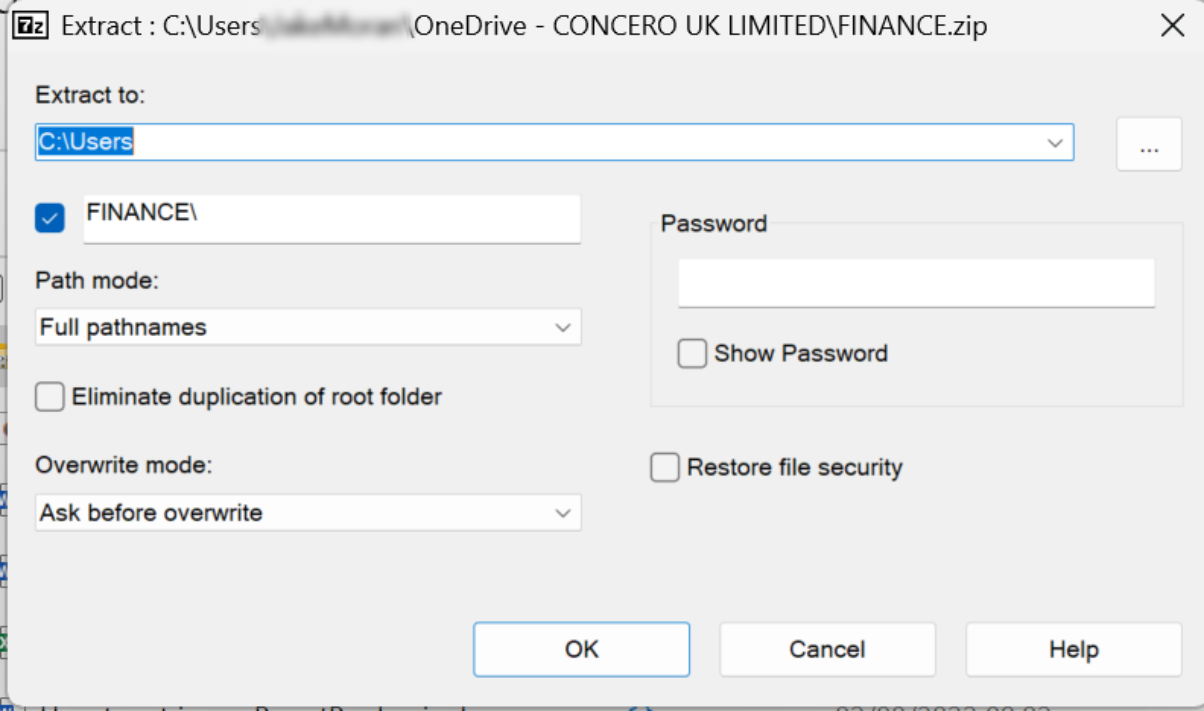Open the browse folder ellipsis button
This screenshot has width=1204, height=711.
coord(1149,144)
